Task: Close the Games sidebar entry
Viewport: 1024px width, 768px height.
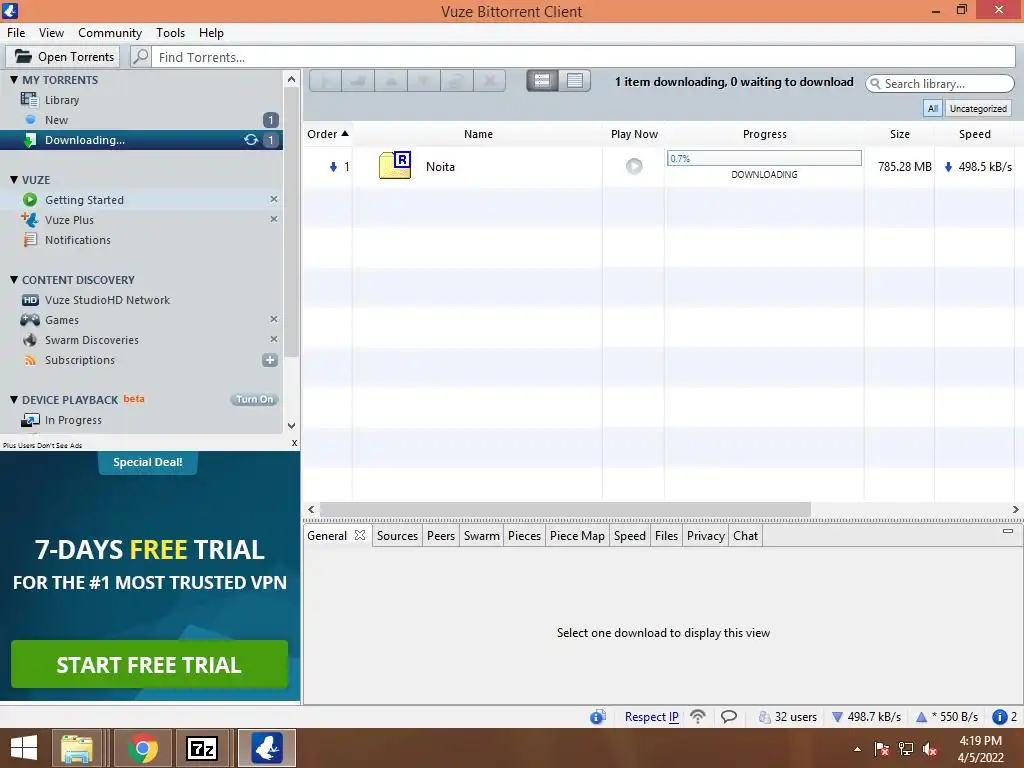Action: (x=274, y=319)
